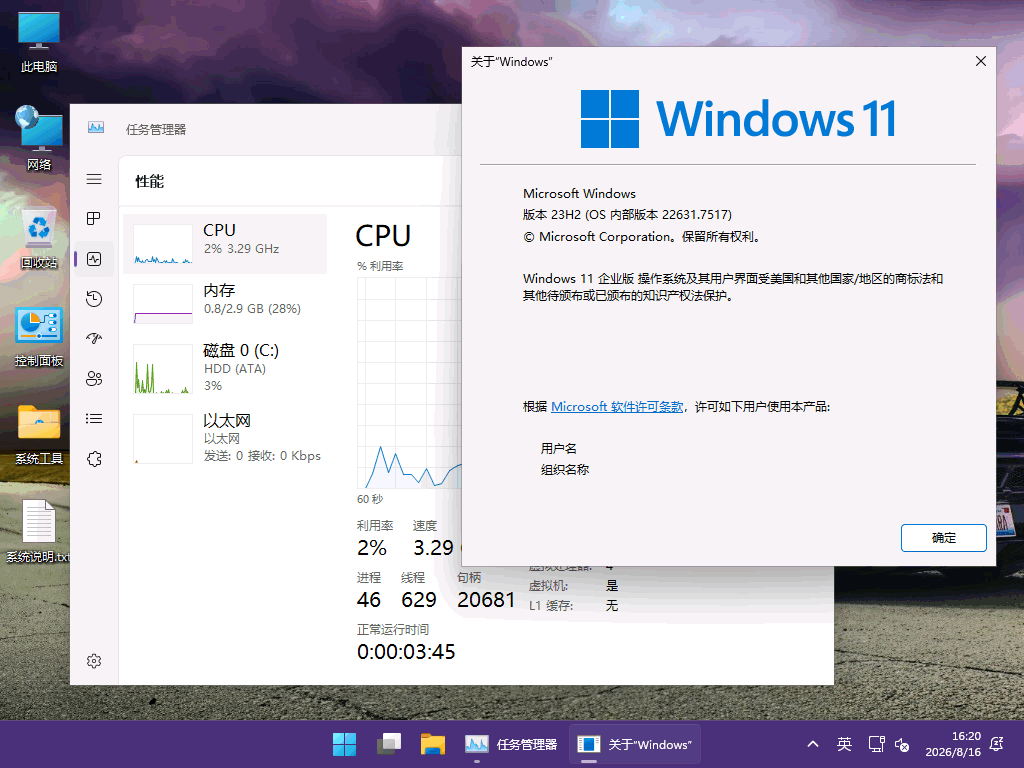The image size is (1024, 768).
Task: Select 系统工具 folder on desktop
Action: point(39,435)
